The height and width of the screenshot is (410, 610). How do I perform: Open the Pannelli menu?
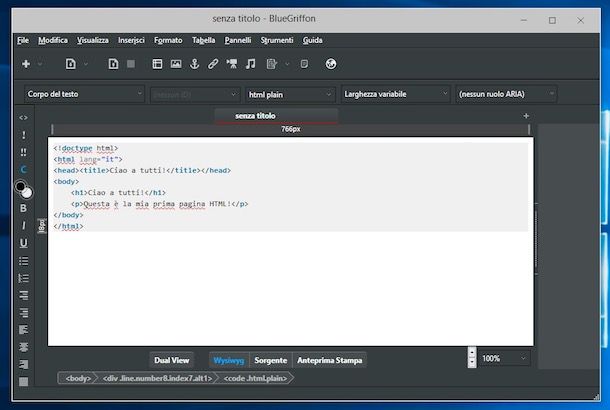238,40
